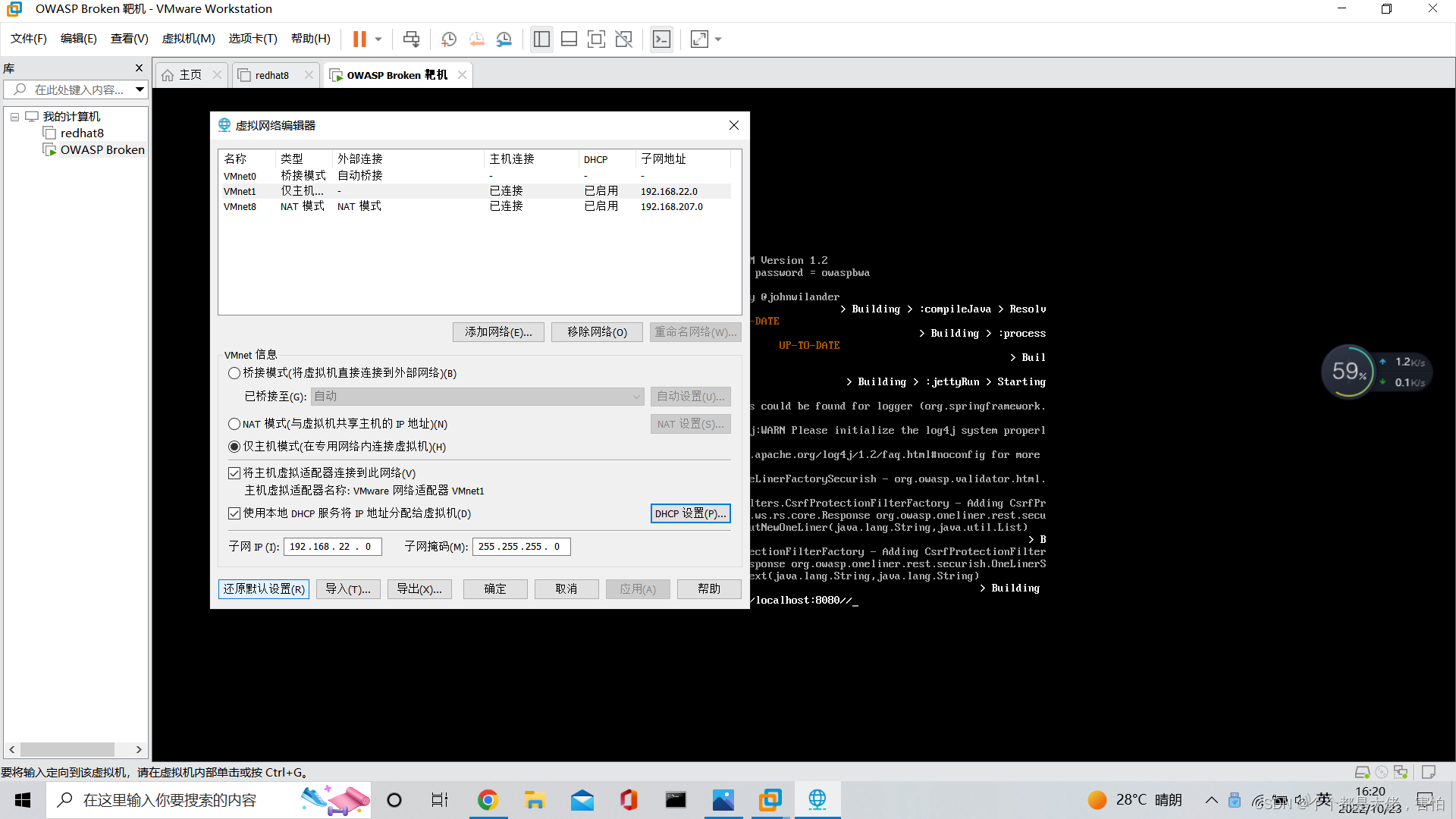Open the power options dropdown arrow
Image resolution: width=1456 pixels, height=819 pixels.
tap(378, 39)
